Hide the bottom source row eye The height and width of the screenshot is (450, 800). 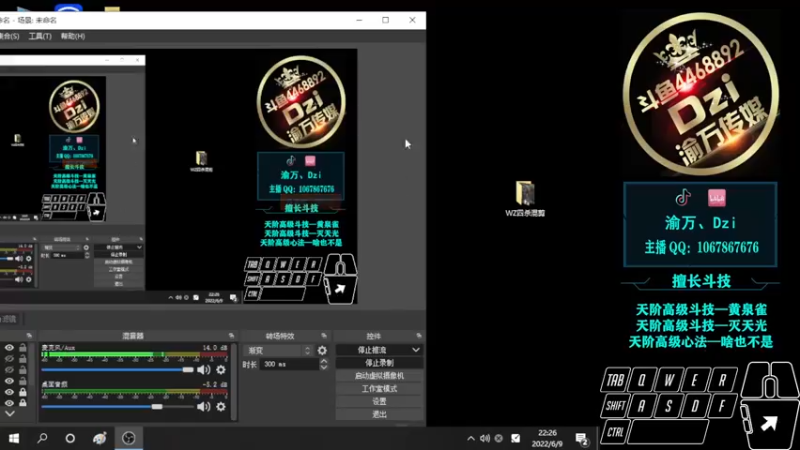(9, 403)
